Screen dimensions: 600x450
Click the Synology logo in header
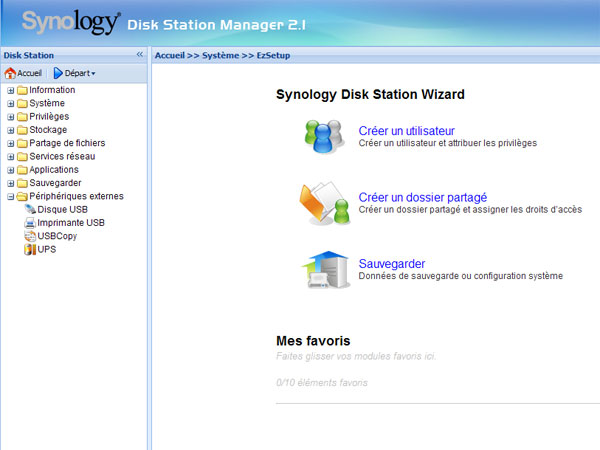point(71,22)
